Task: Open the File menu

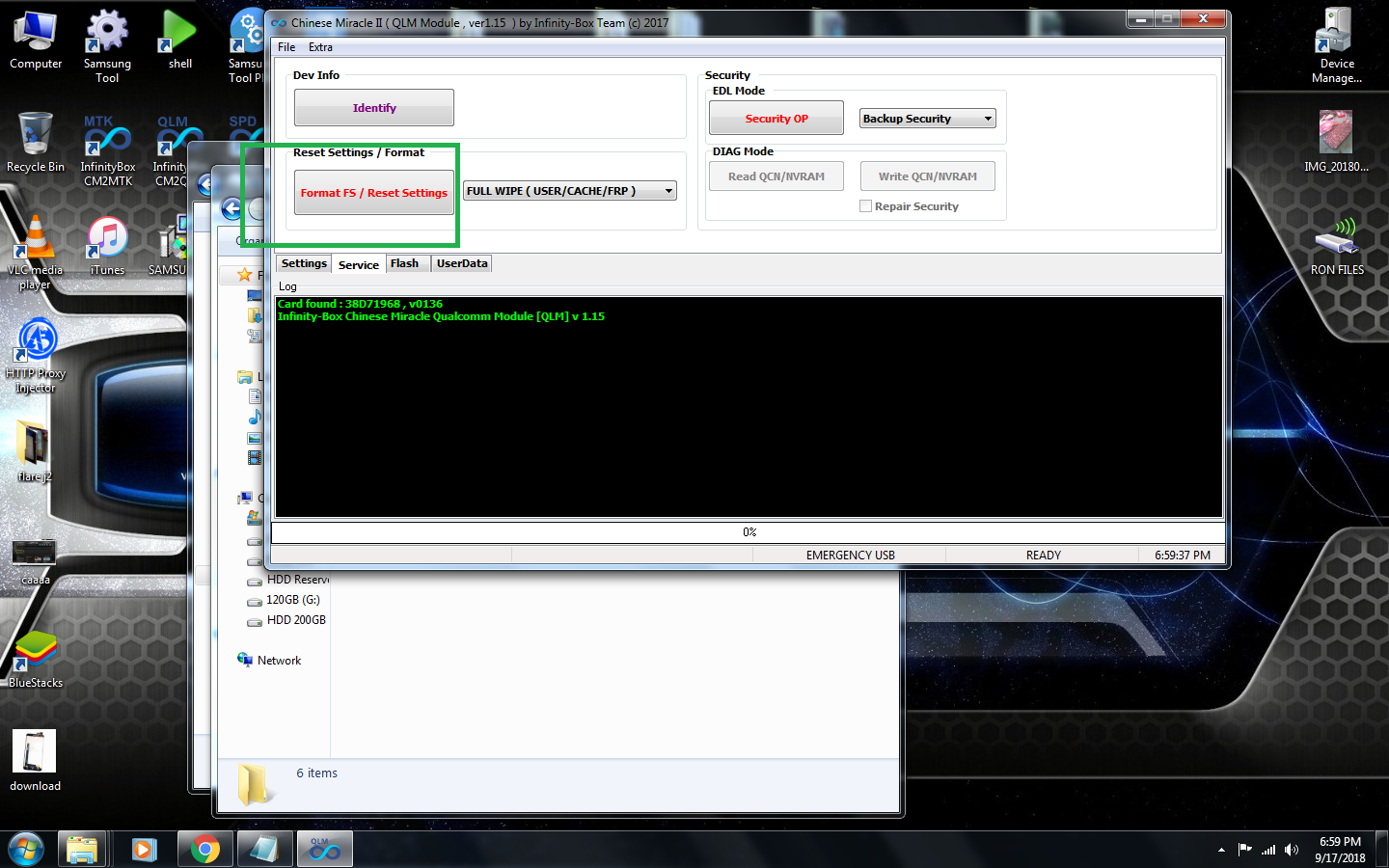Action: 286,47
